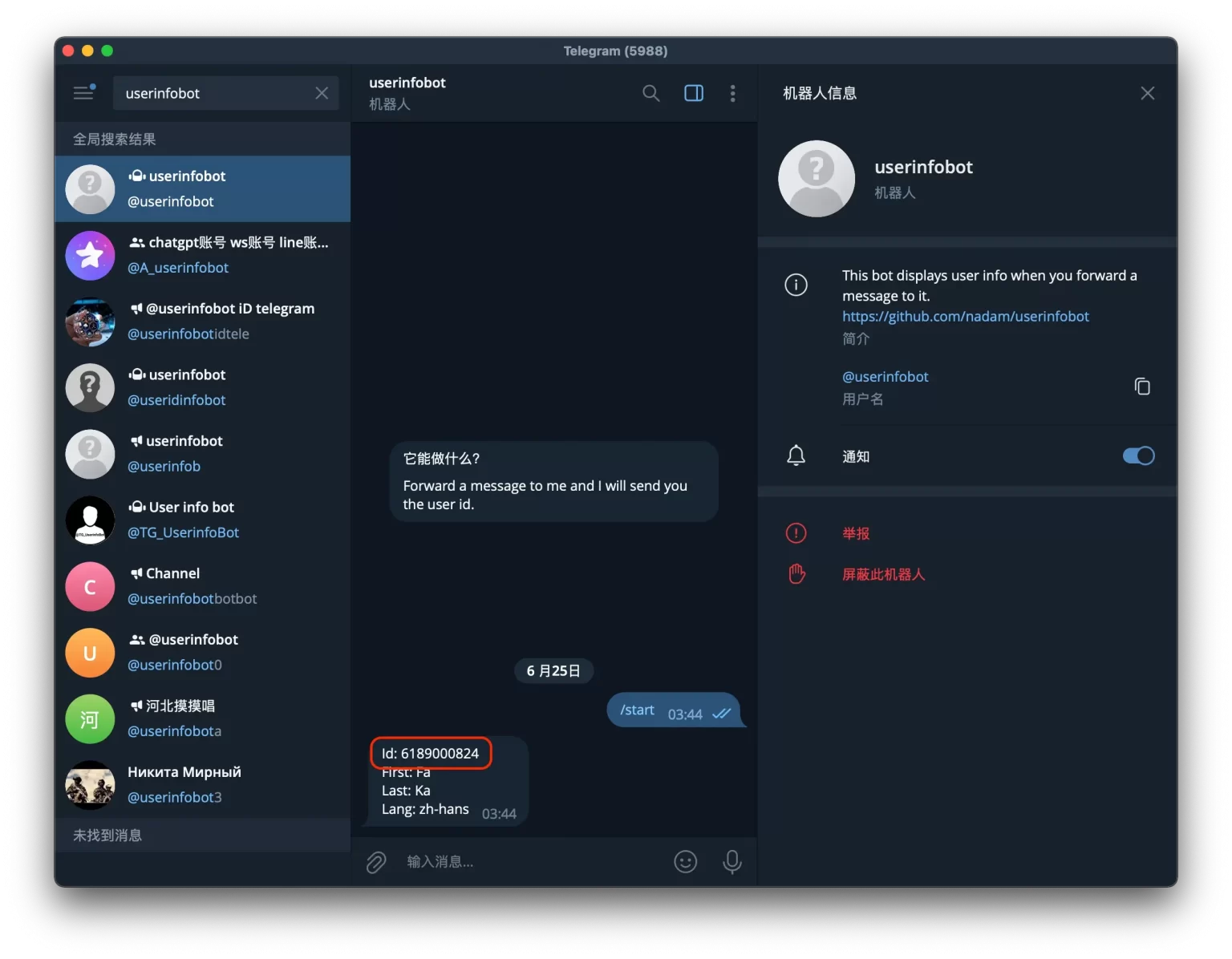Open the 河北摸摸唱 channel result
Image resolution: width=1232 pixels, height=959 pixels.
(x=202, y=718)
